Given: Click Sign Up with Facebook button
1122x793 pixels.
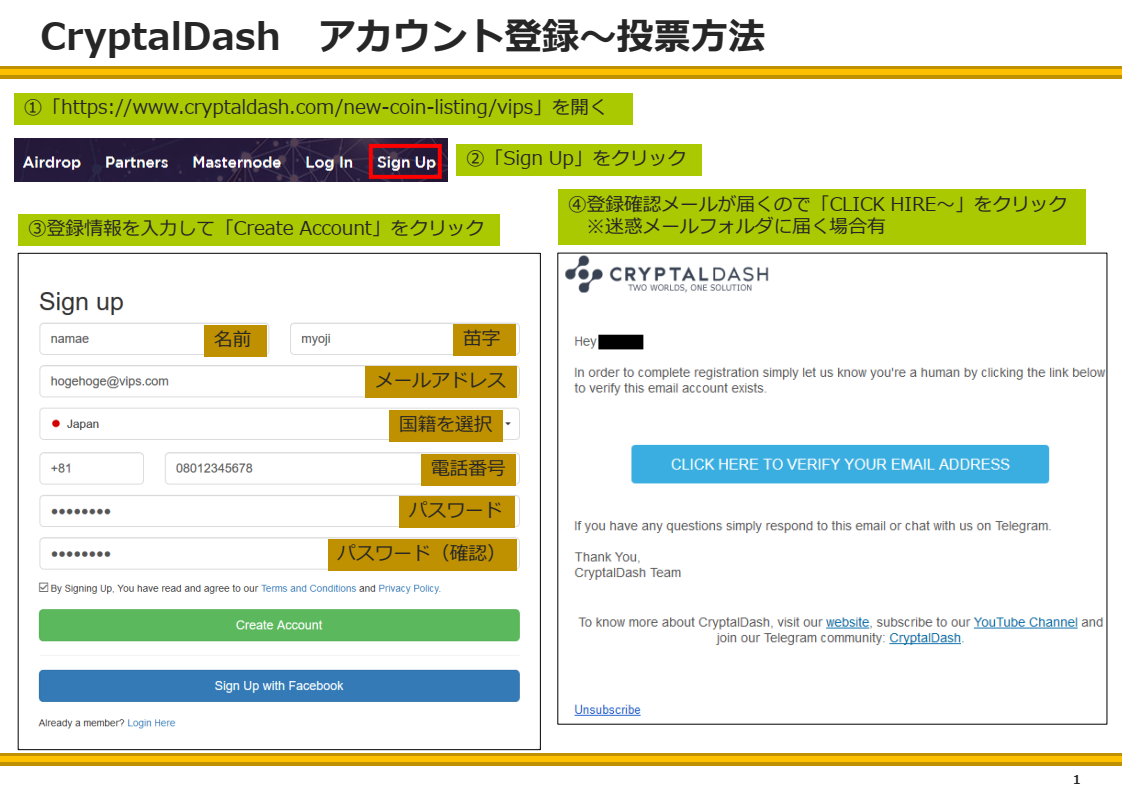Looking at the screenshot, I should click(x=279, y=686).
